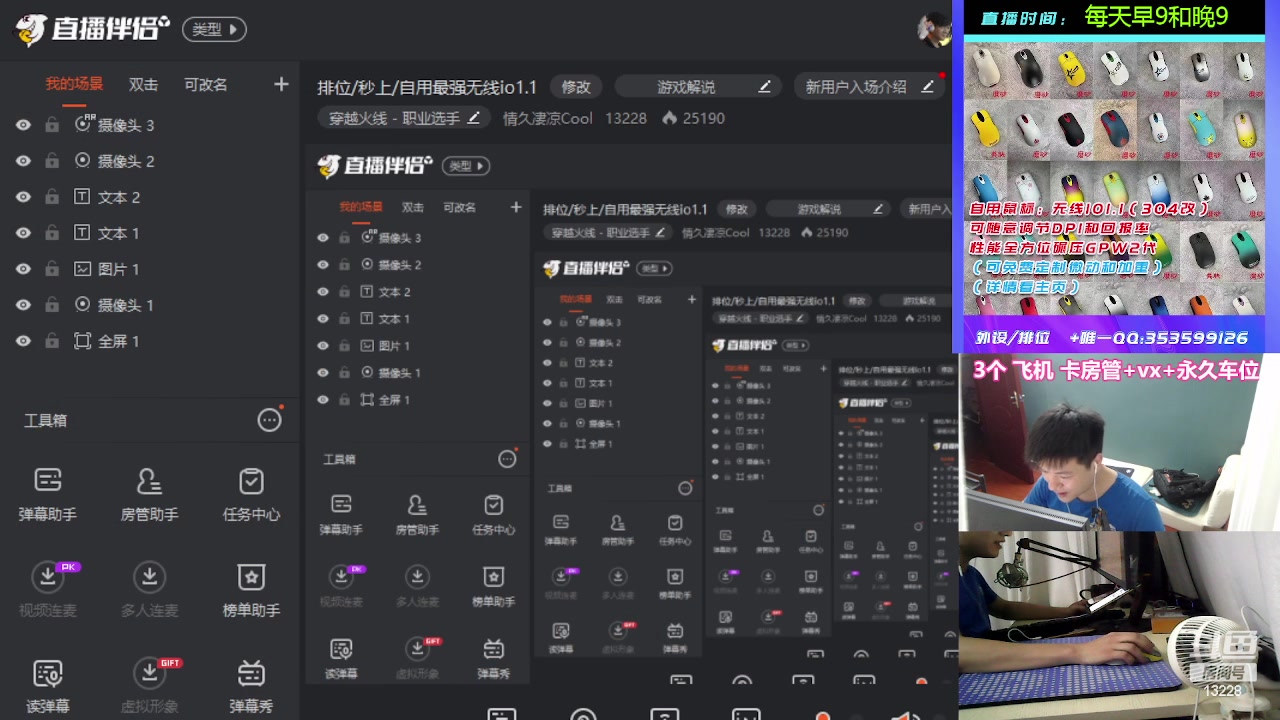Hide the 全屏 1 source
Screen dimensions: 1280x720
[23, 341]
